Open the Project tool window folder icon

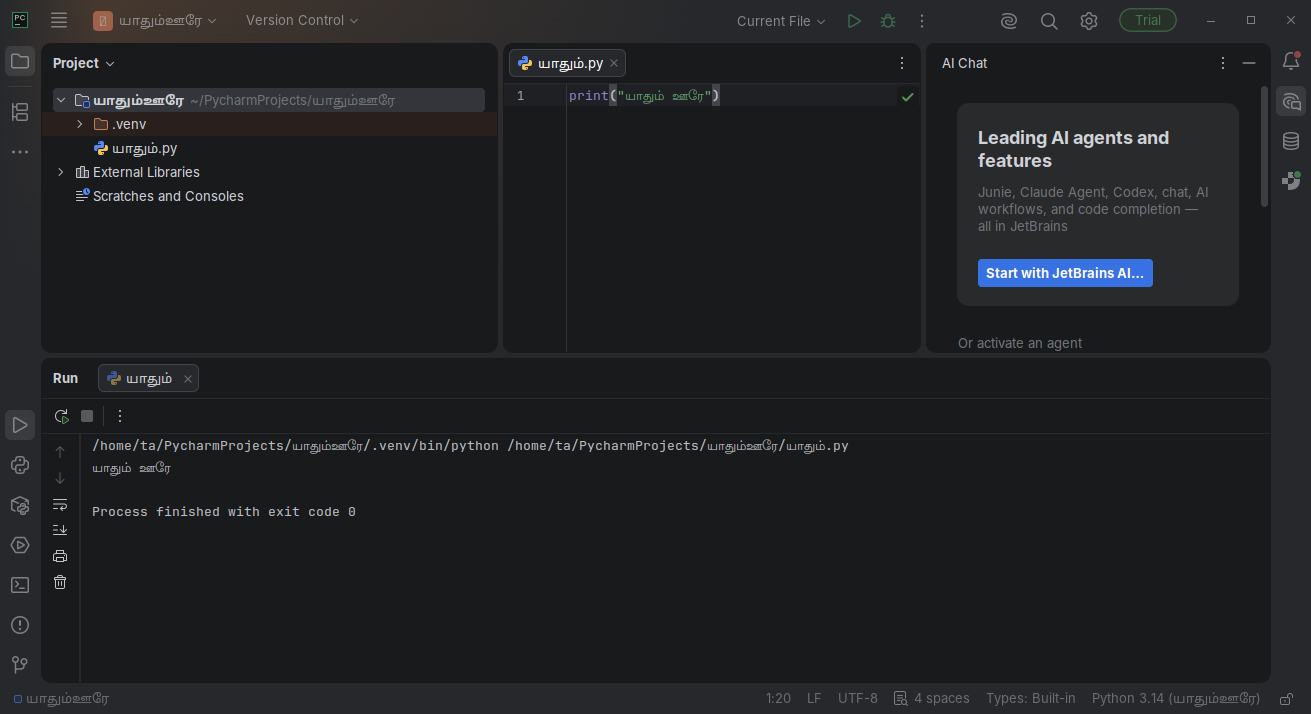click(20, 61)
